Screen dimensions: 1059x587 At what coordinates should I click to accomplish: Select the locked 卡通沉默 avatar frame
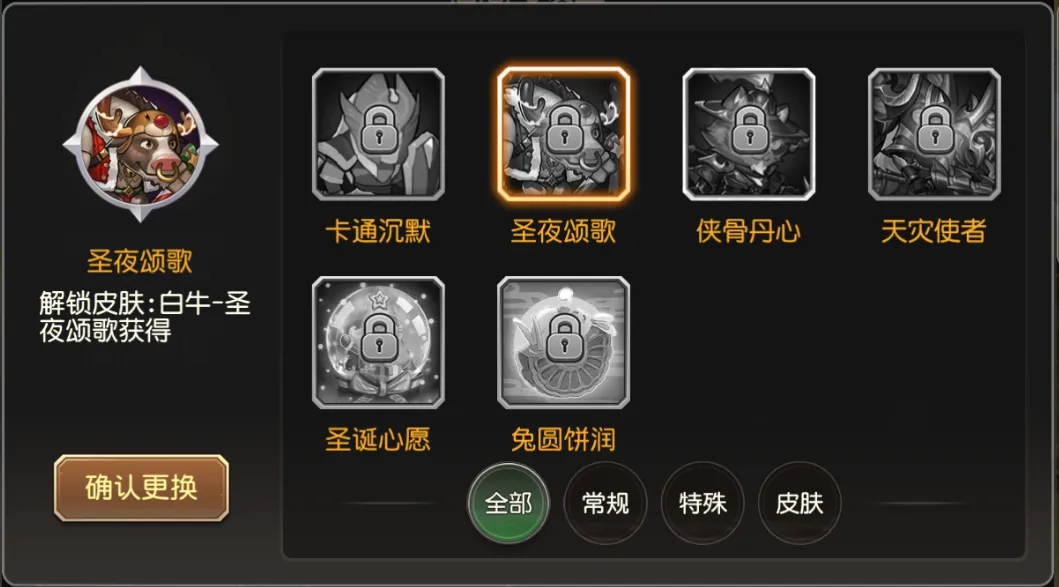[x=378, y=134]
